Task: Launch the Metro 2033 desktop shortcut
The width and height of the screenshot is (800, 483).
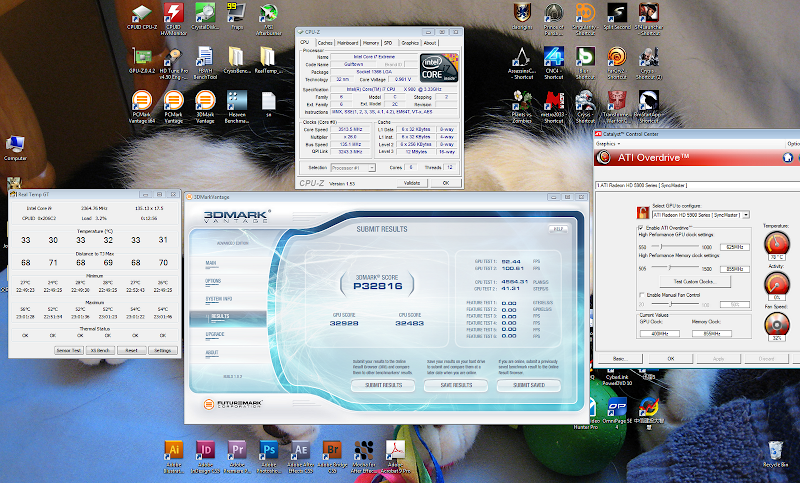Action: click(x=554, y=107)
